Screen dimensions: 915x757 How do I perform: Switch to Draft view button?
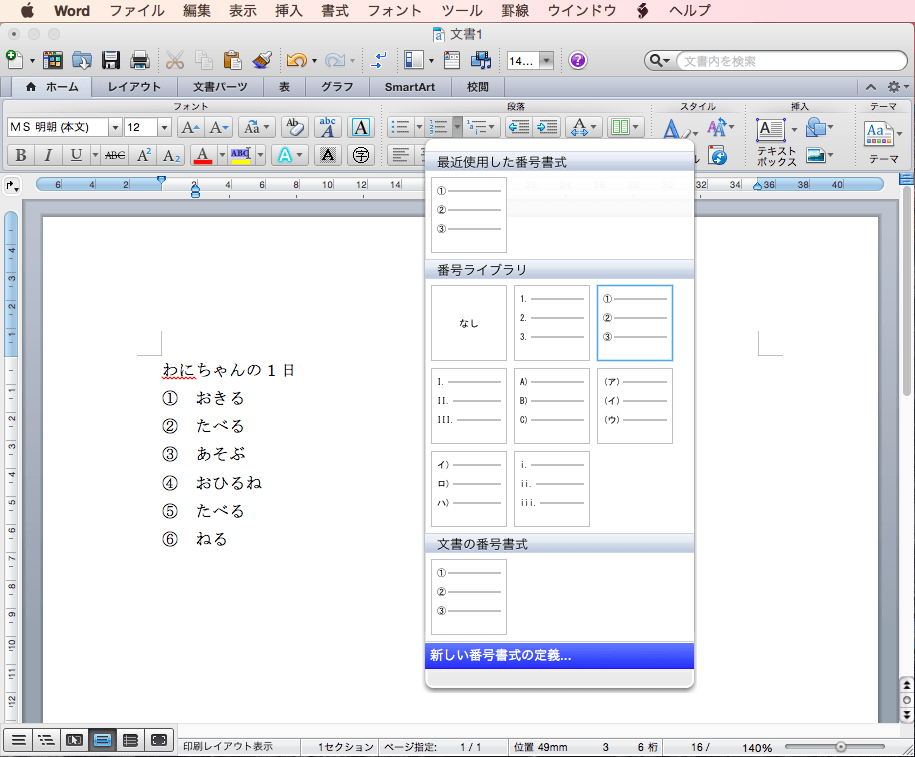pyautogui.click(x=19, y=741)
